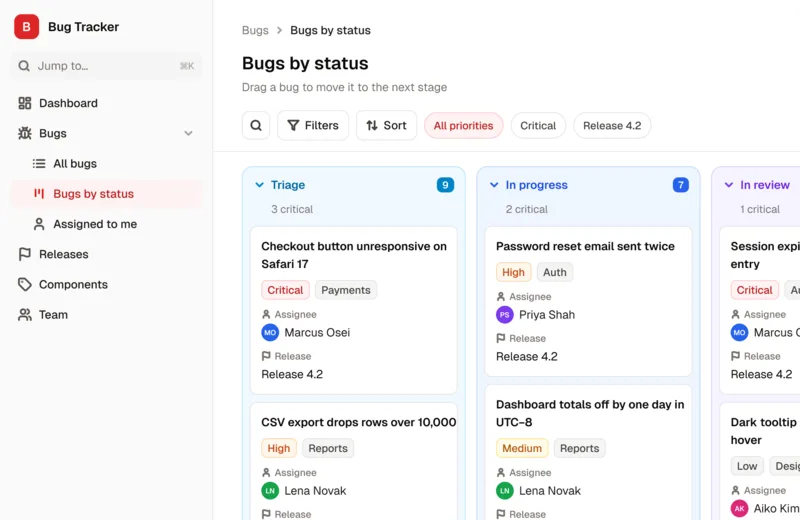Image resolution: width=800 pixels, height=520 pixels.
Task: Click the person icon beside Assigned to me
Action: click(39, 224)
